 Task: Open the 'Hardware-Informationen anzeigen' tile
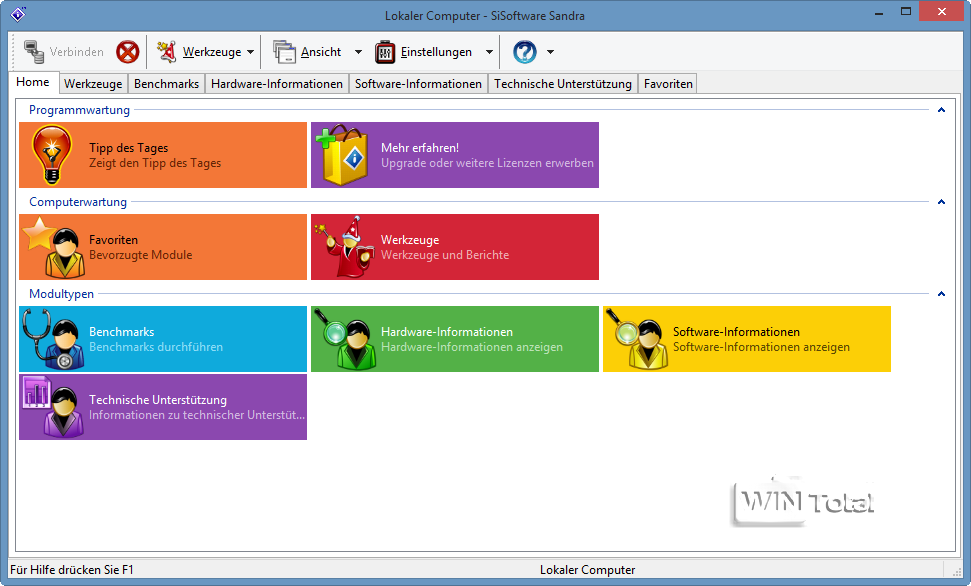pyautogui.click(x=455, y=339)
